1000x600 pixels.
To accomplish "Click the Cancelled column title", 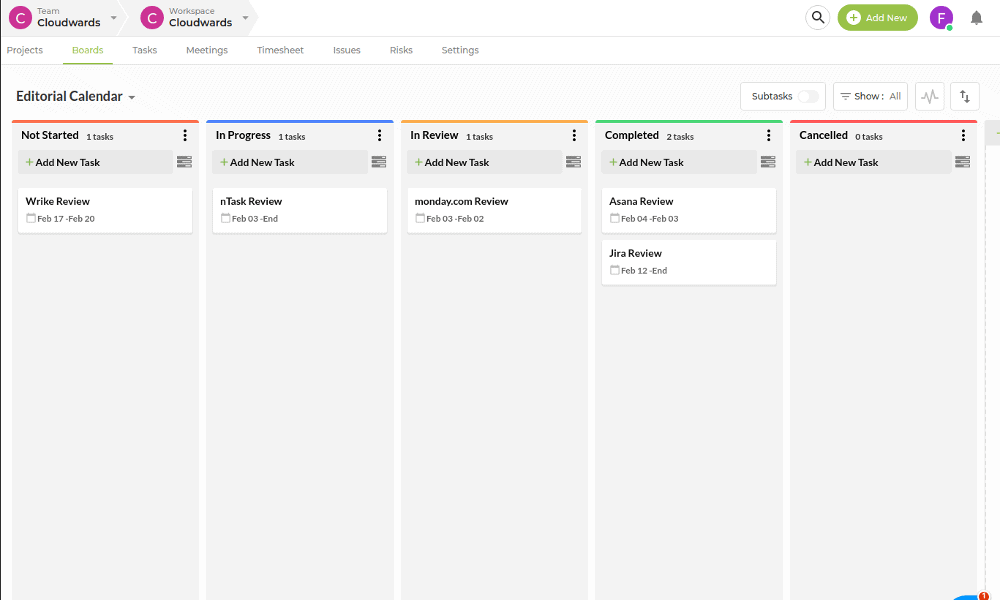I will pyautogui.click(x=823, y=135).
